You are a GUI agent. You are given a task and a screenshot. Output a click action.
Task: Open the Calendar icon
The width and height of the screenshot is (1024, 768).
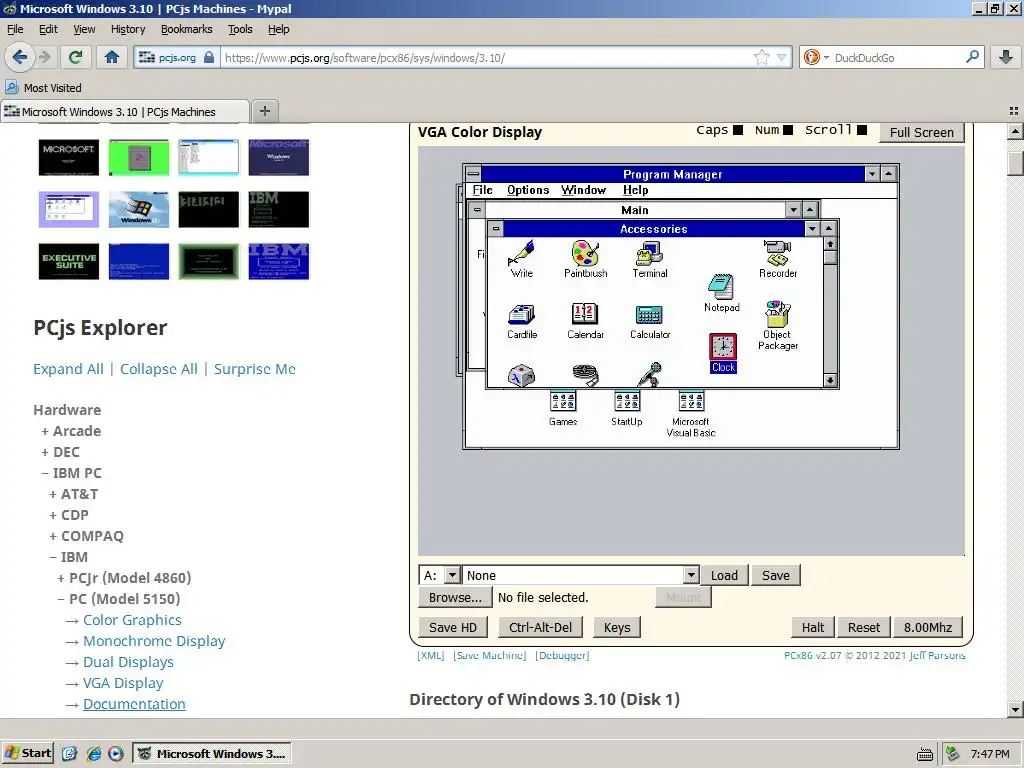pos(585,321)
